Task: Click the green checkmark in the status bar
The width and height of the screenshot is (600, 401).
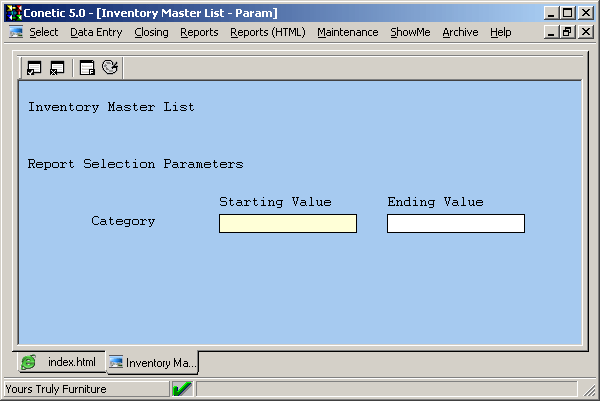Action: click(x=182, y=389)
